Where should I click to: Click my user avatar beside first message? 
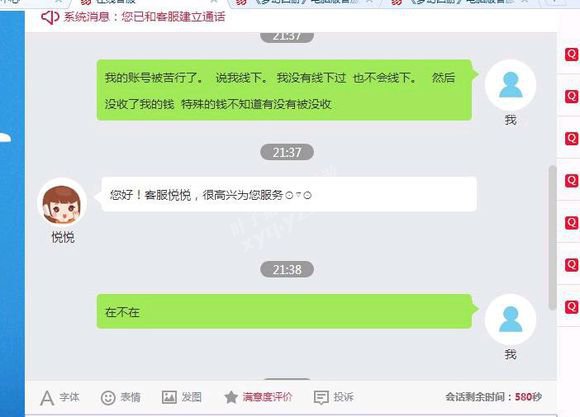click(510, 85)
